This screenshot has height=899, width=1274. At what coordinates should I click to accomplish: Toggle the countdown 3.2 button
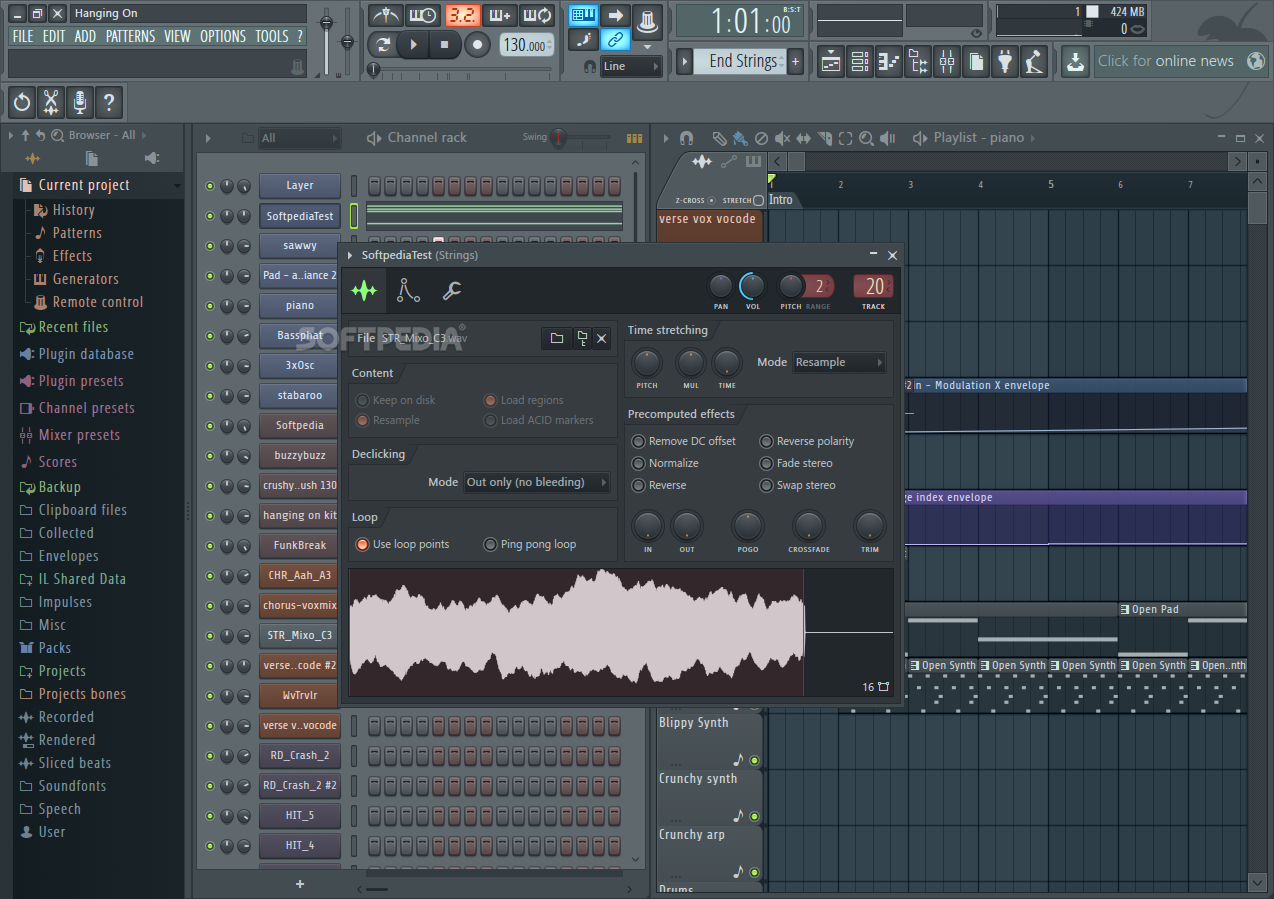[x=462, y=15]
